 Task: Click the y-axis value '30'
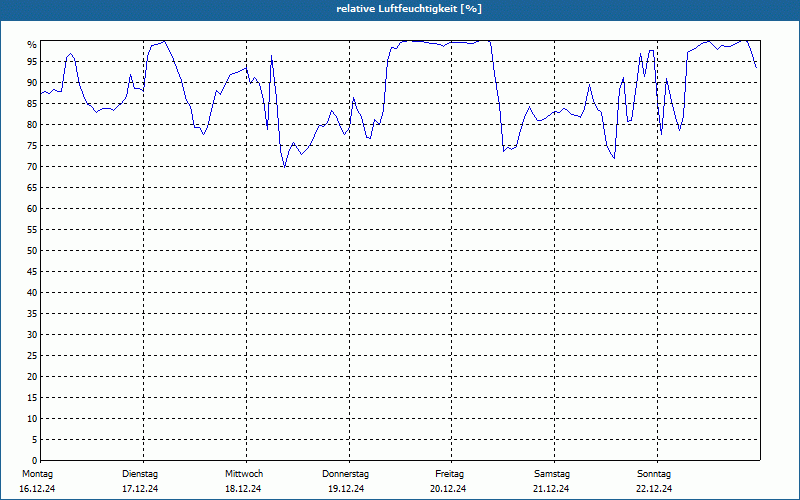(32, 335)
